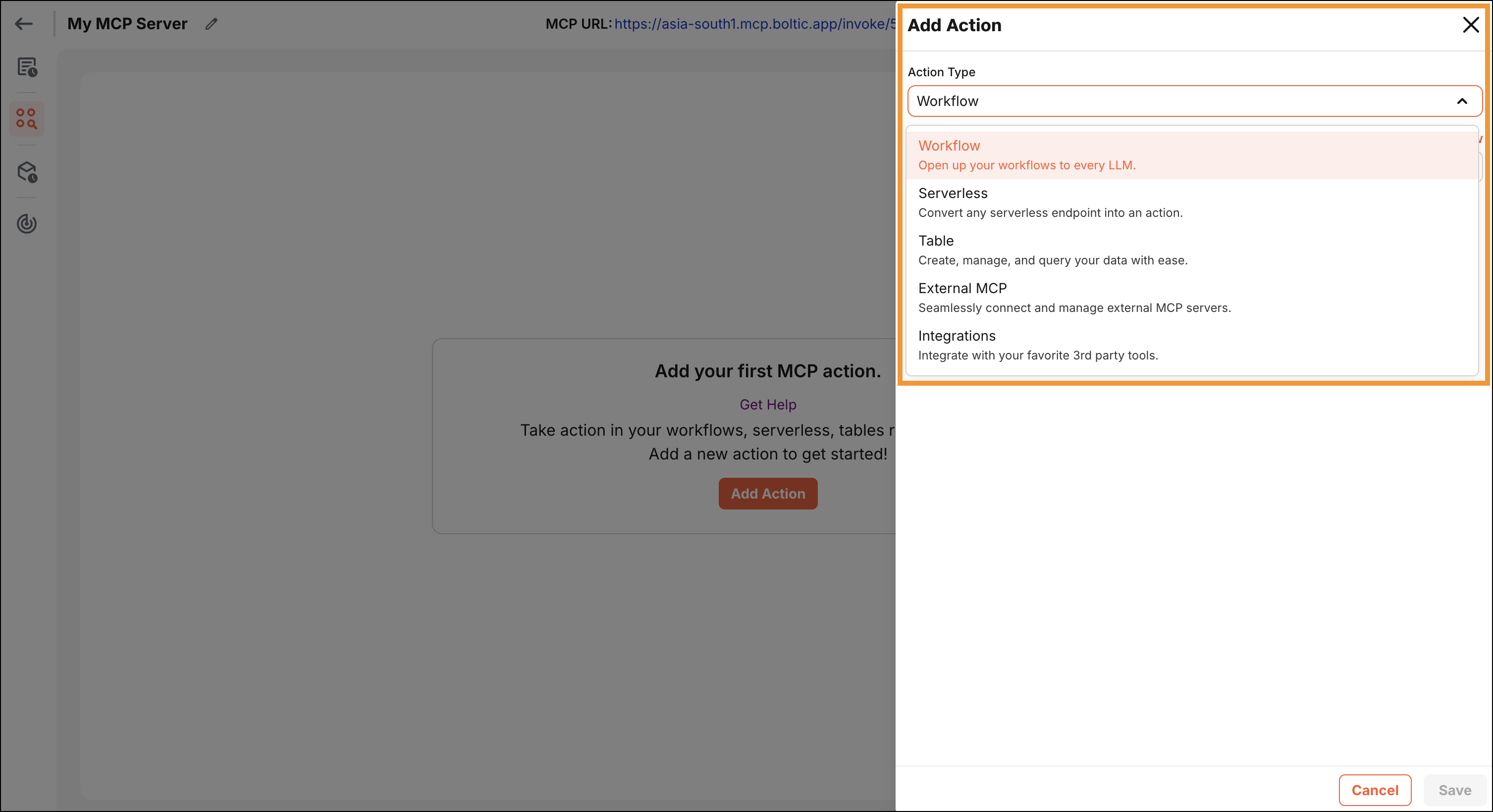Go back using the left arrow icon
The width and height of the screenshot is (1493, 812).
pyautogui.click(x=24, y=24)
